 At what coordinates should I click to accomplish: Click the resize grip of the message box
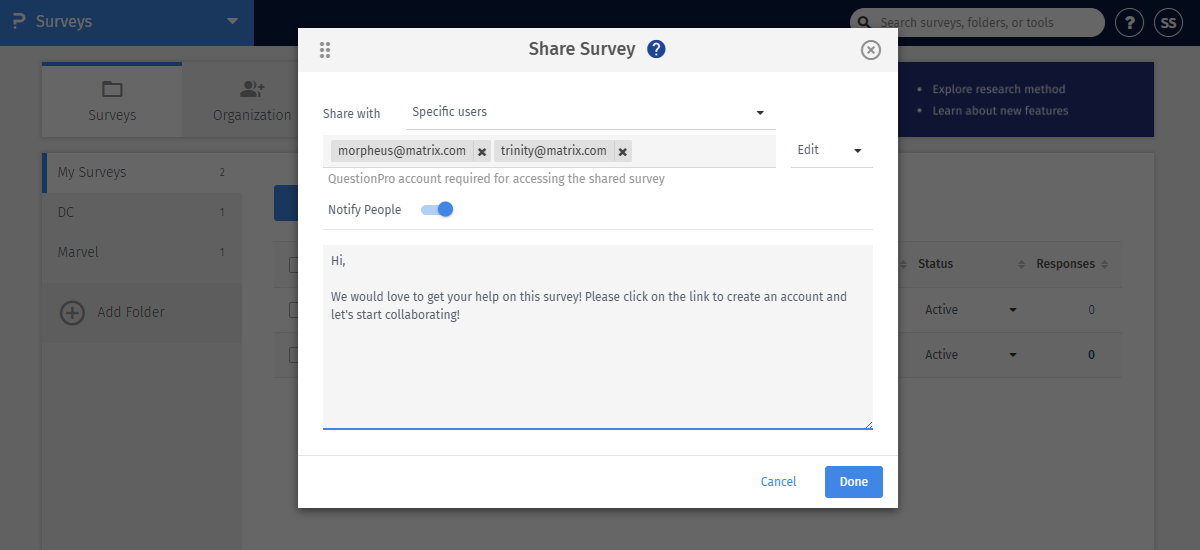867,423
